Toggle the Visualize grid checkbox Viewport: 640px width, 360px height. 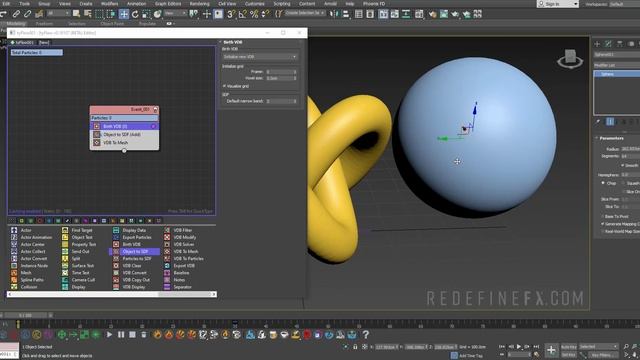(224, 86)
